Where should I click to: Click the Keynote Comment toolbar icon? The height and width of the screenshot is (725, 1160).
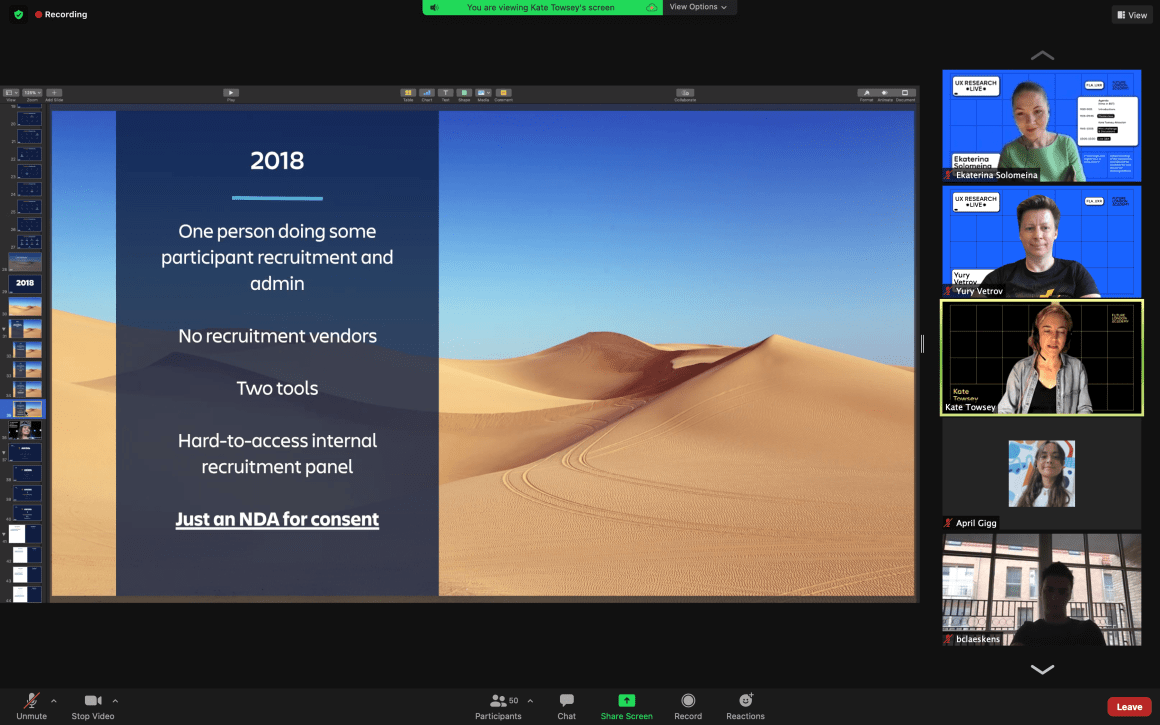click(x=503, y=94)
